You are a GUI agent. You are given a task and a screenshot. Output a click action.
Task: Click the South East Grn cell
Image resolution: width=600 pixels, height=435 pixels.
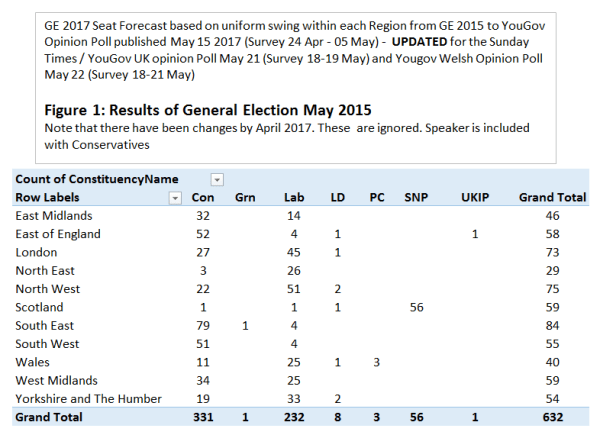[246, 325]
